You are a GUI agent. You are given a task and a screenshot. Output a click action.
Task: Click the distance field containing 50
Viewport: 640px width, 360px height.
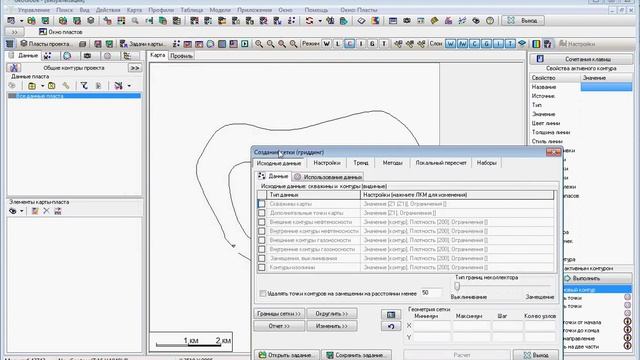point(431,293)
